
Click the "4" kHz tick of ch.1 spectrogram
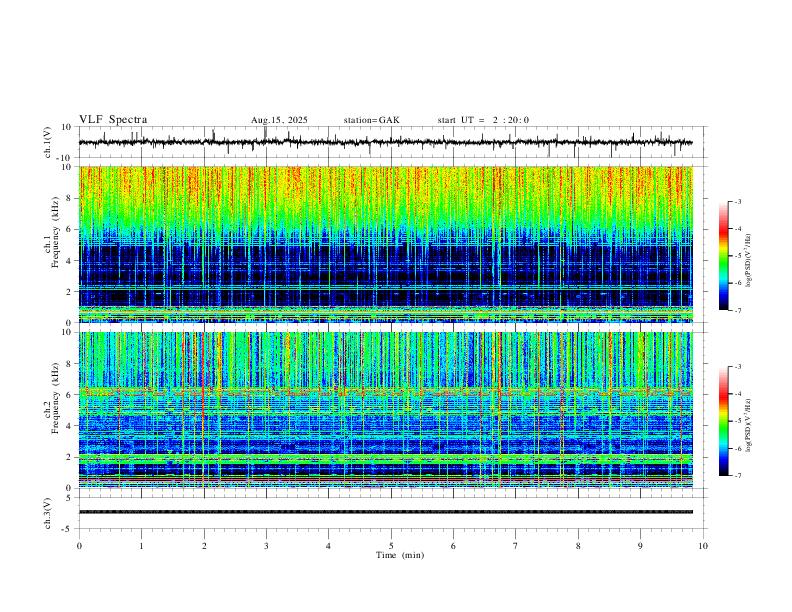(x=70, y=261)
